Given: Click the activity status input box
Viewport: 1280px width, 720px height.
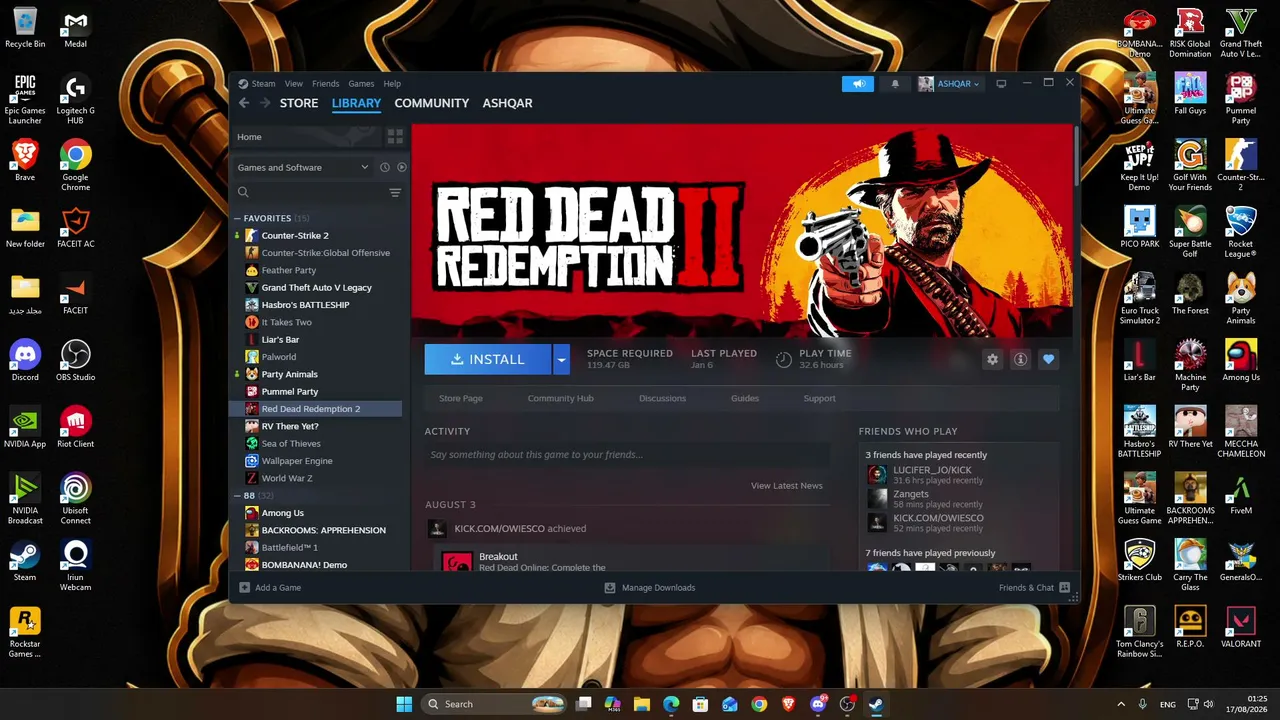Looking at the screenshot, I should pyautogui.click(x=627, y=455).
